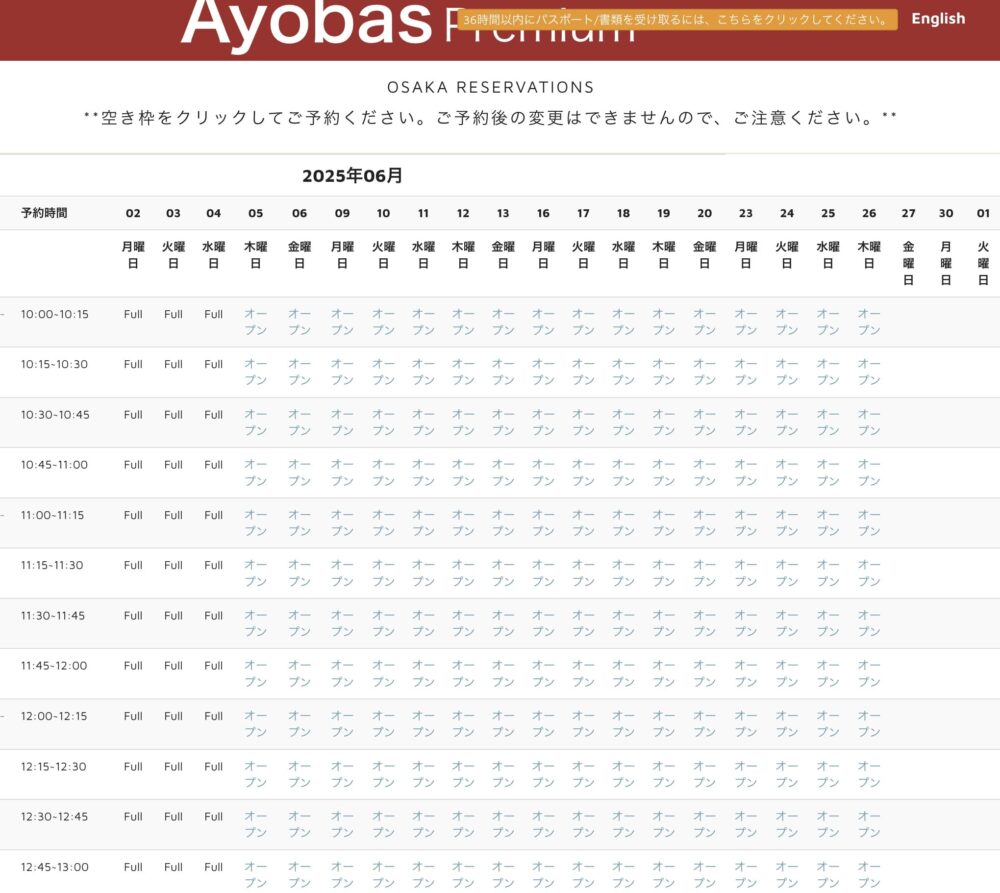Click the 予約時間 column header

[x=44, y=213]
